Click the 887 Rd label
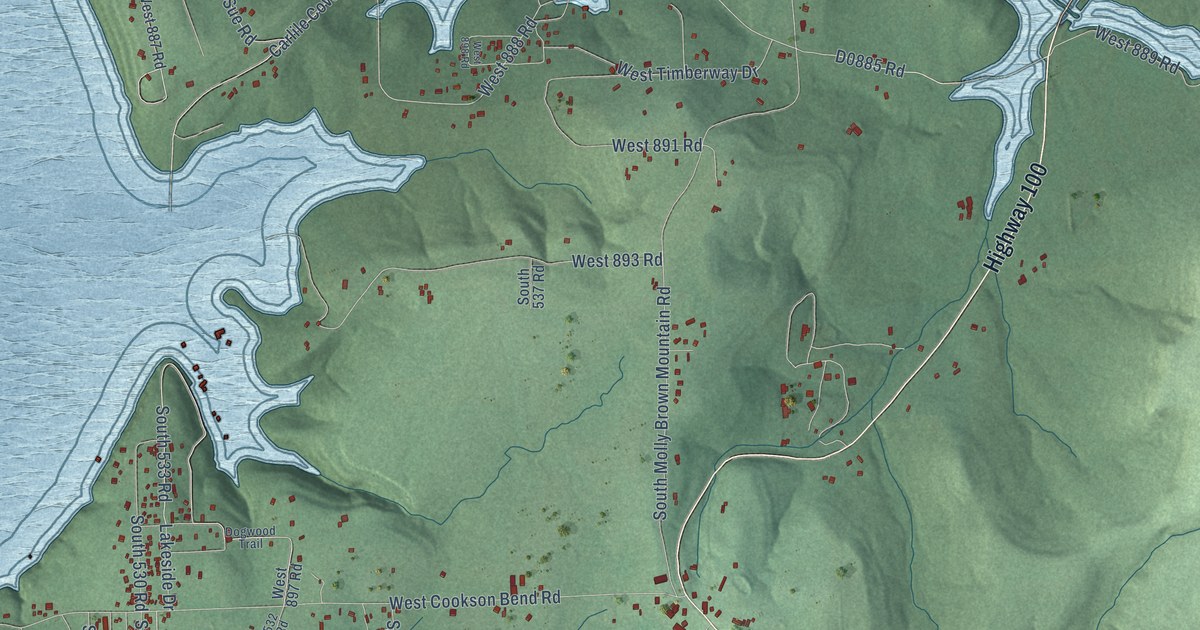Viewport: 1200px width, 630px height. coord(152,35)
